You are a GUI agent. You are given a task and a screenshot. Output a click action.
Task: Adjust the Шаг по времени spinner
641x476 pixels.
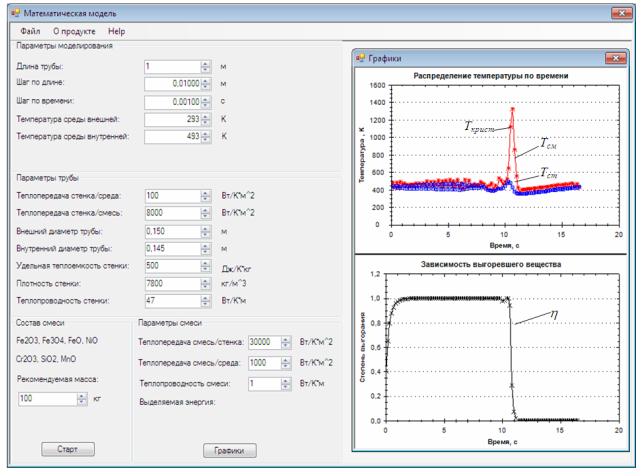click(205, 102)
